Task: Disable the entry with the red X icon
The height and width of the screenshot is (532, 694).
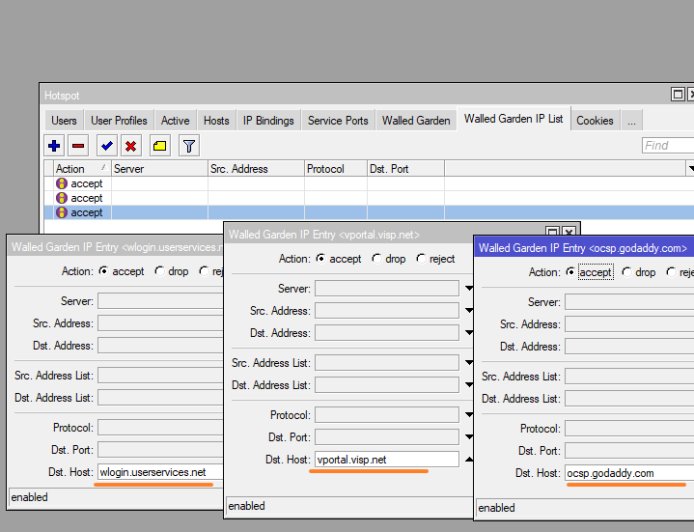Action: click(x=131, y=146)
